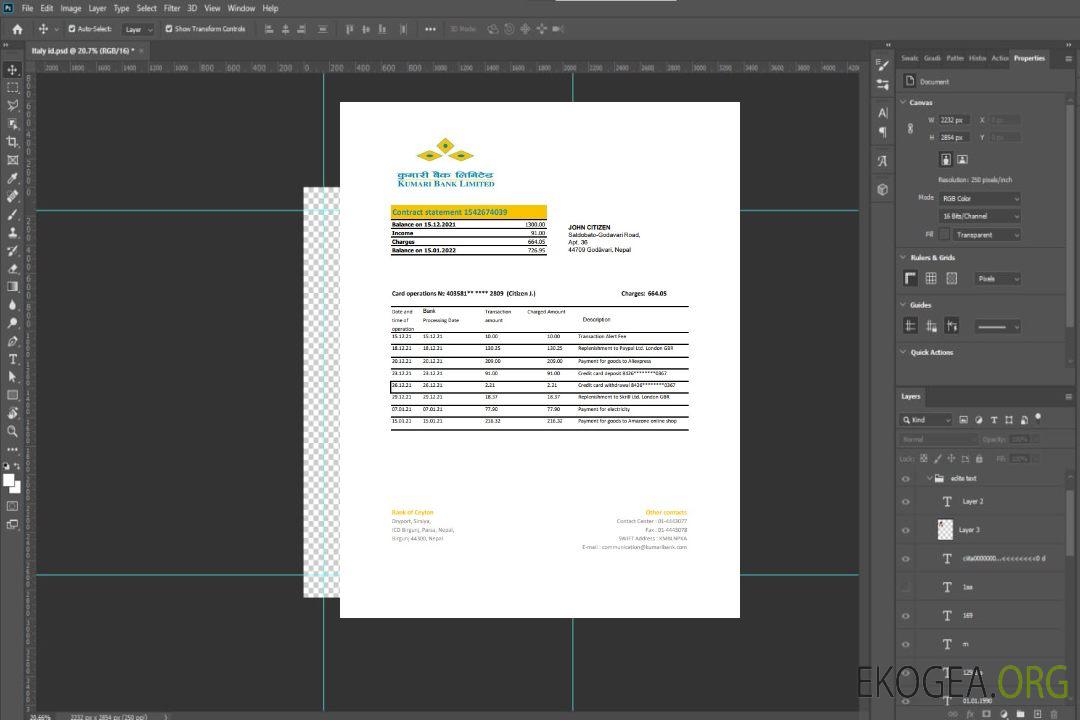Click the create new layer icon
Viewport: 1080px width, 720px height.
coord(1038,714)
